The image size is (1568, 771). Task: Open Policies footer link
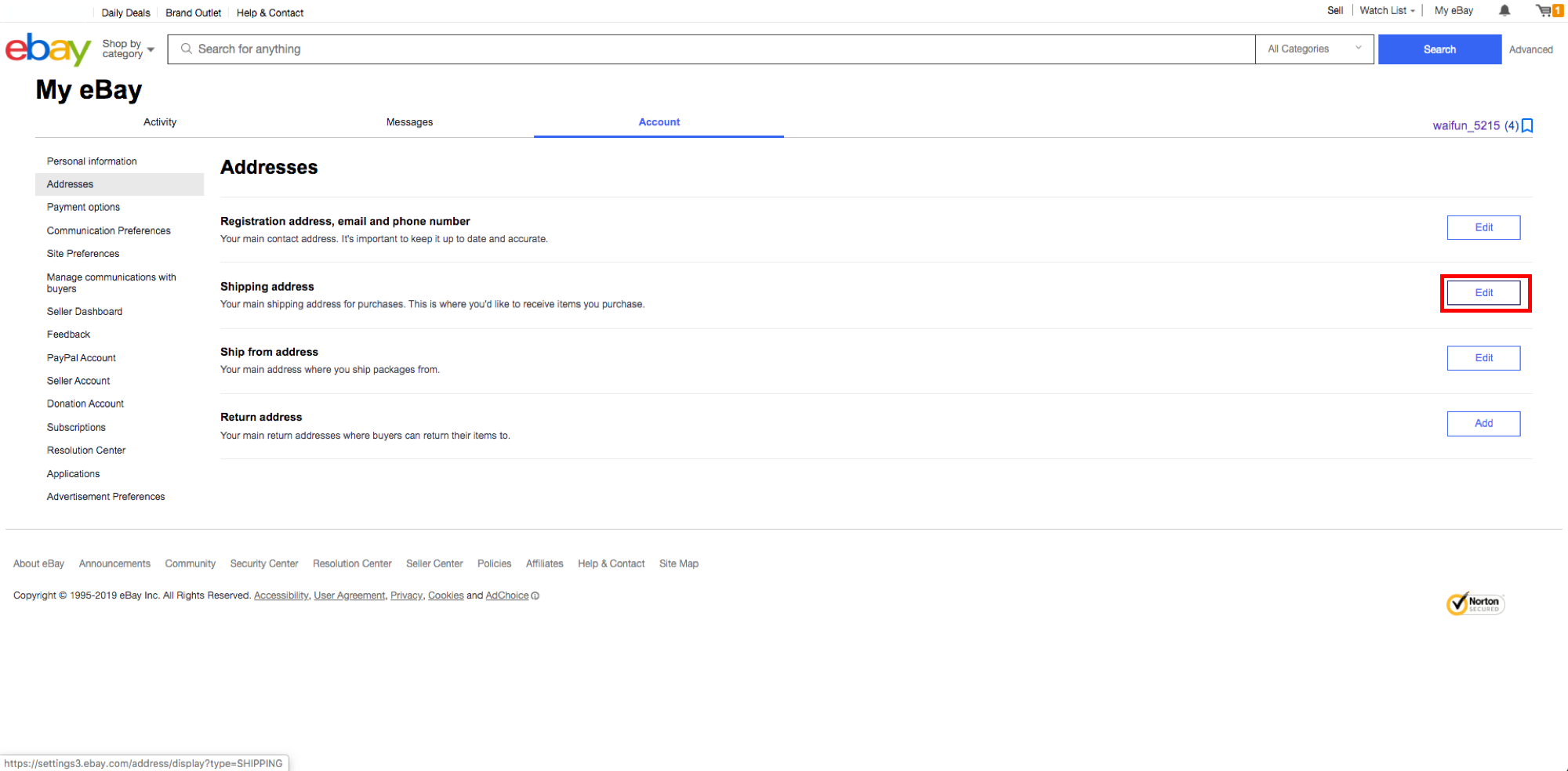click(494, 563)
